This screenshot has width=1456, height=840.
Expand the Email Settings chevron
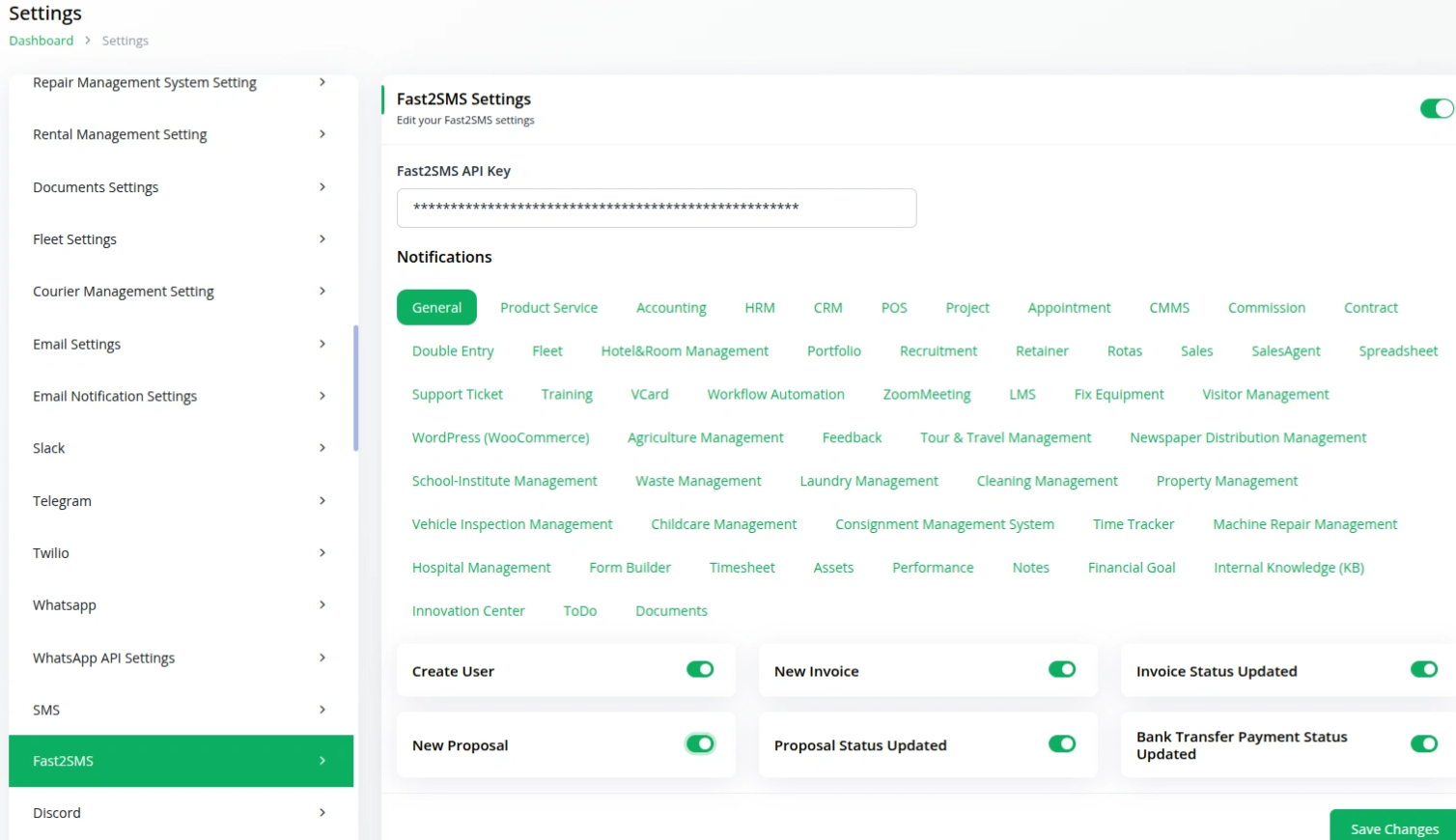click(x=322, y=343)
